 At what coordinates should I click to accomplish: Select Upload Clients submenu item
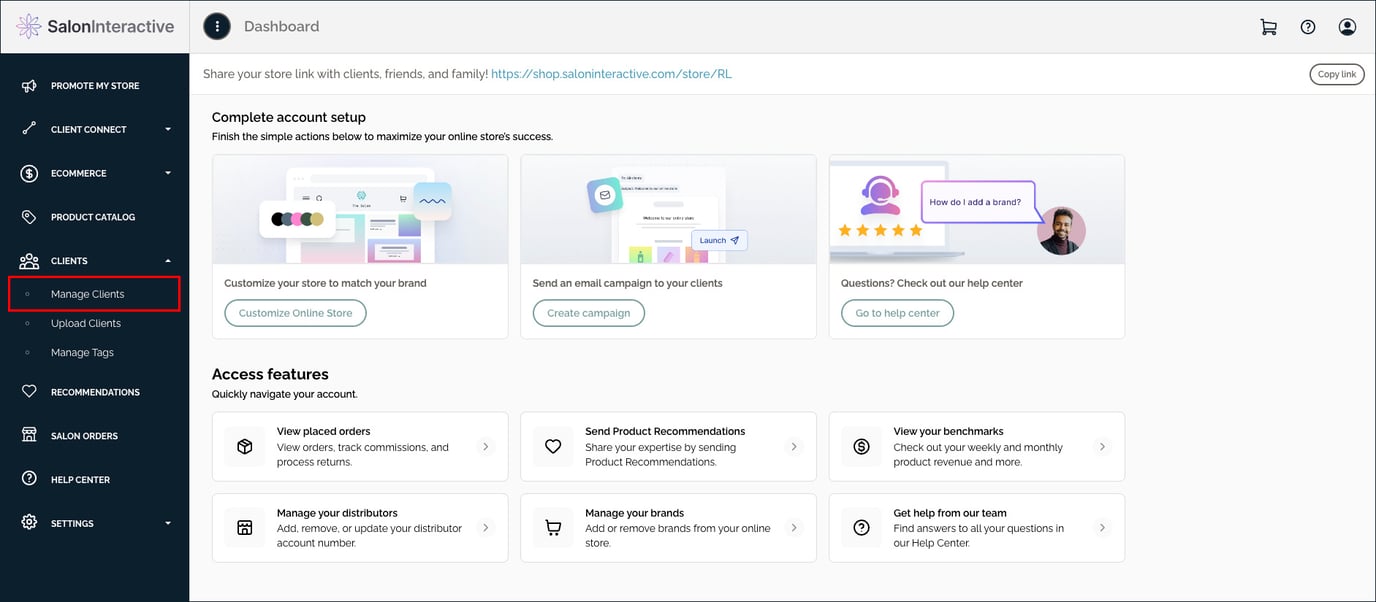(86, 323)
